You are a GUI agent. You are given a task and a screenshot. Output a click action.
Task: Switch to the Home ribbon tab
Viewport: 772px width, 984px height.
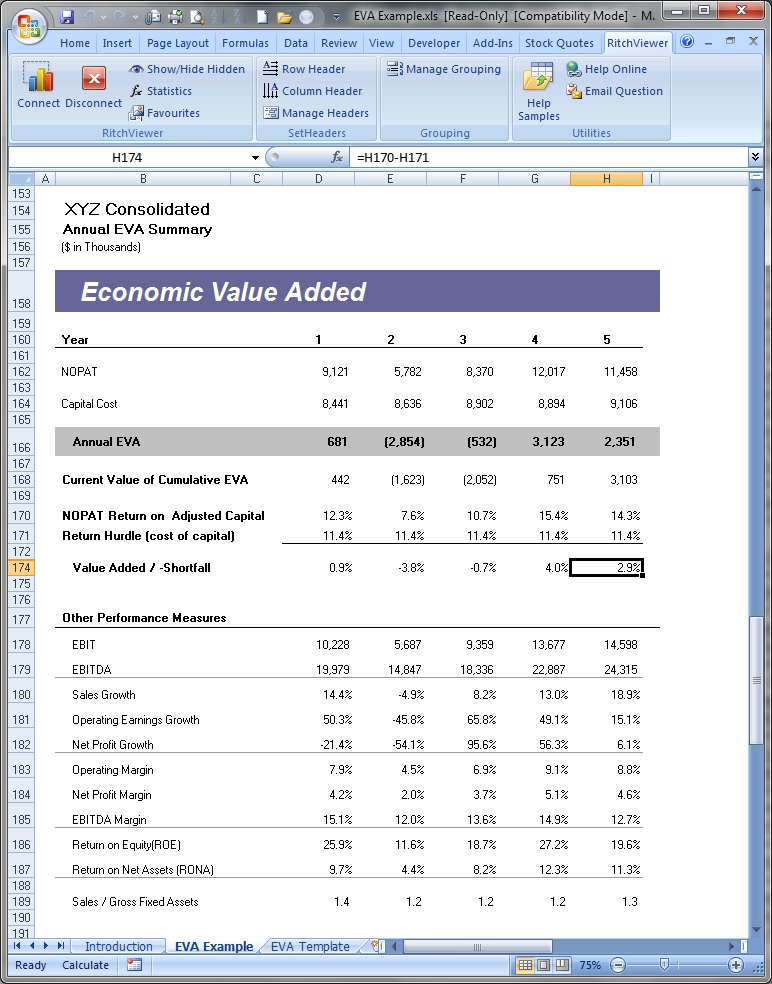point(75,43)
